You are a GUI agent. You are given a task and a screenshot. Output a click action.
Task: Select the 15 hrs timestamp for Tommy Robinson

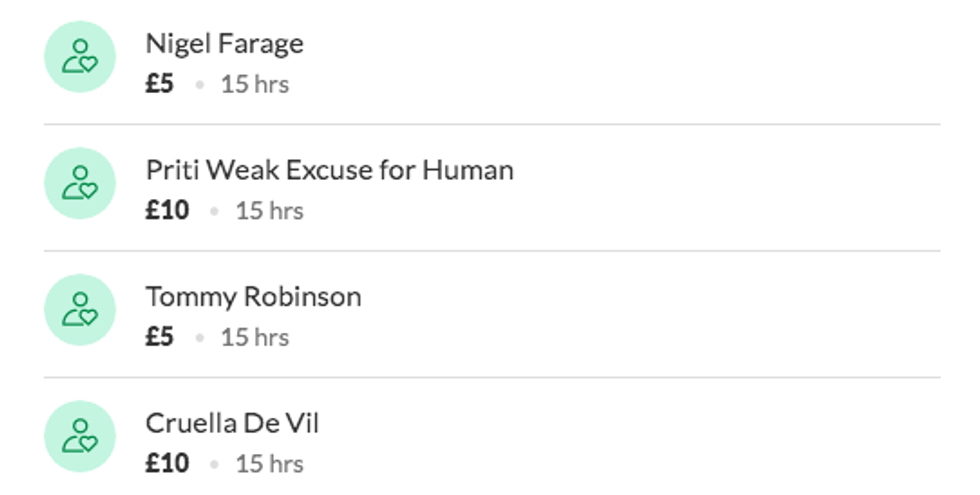[x=255, y=337]
